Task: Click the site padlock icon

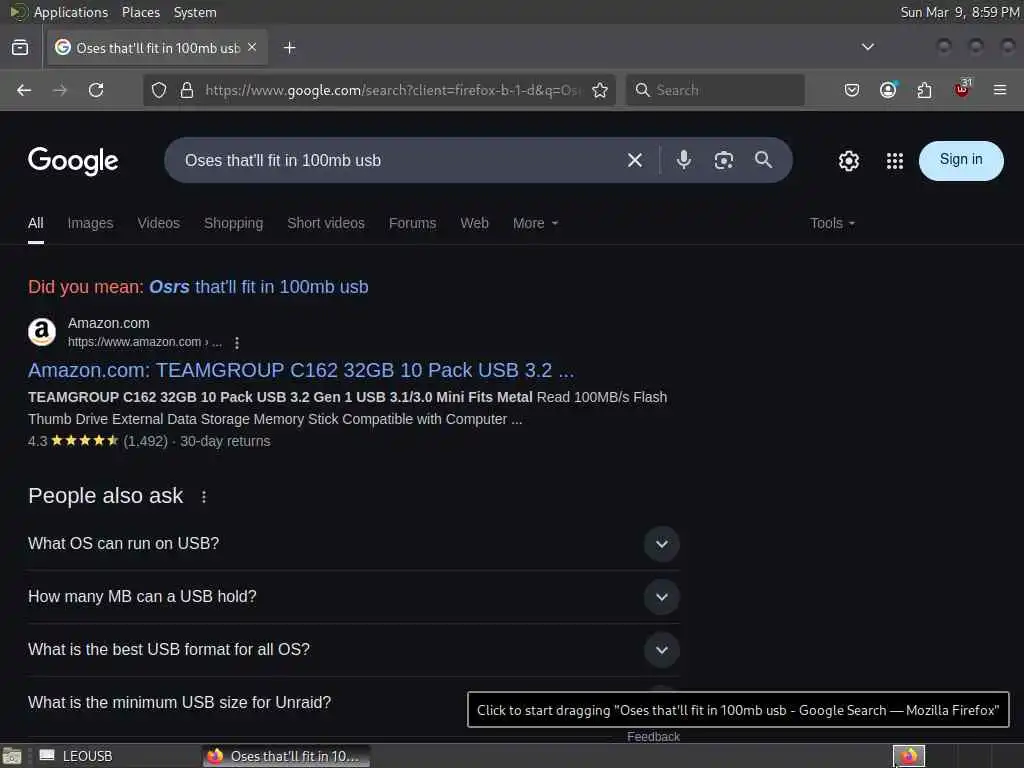Action: (187, 90)
